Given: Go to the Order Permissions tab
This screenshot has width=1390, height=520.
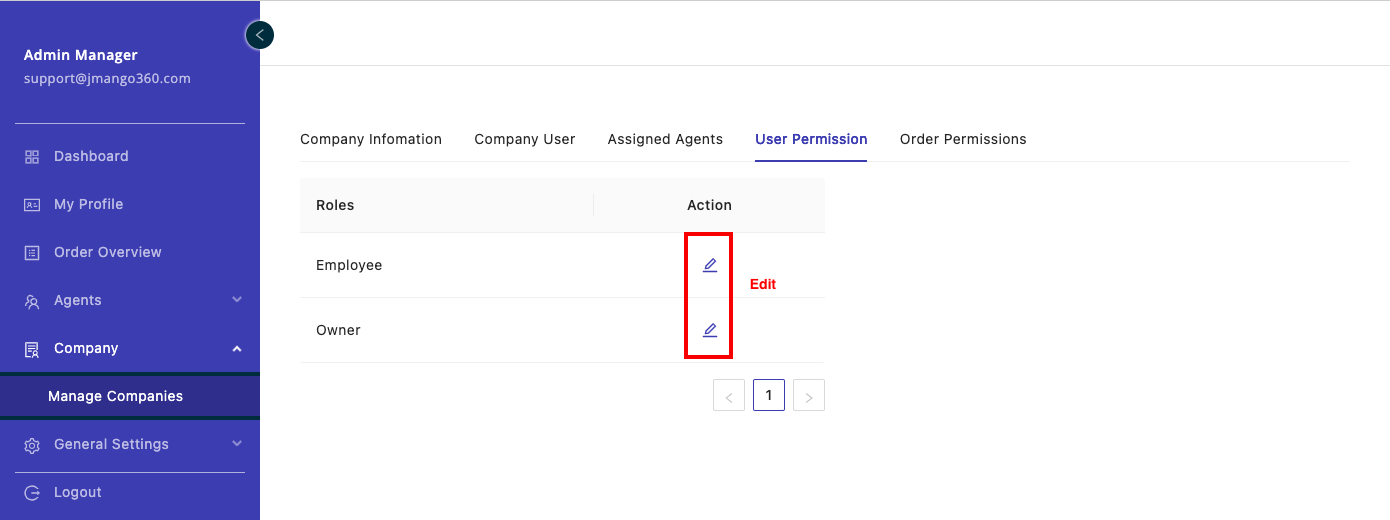Looking at the screenshot, I should [x=963, y=139].
